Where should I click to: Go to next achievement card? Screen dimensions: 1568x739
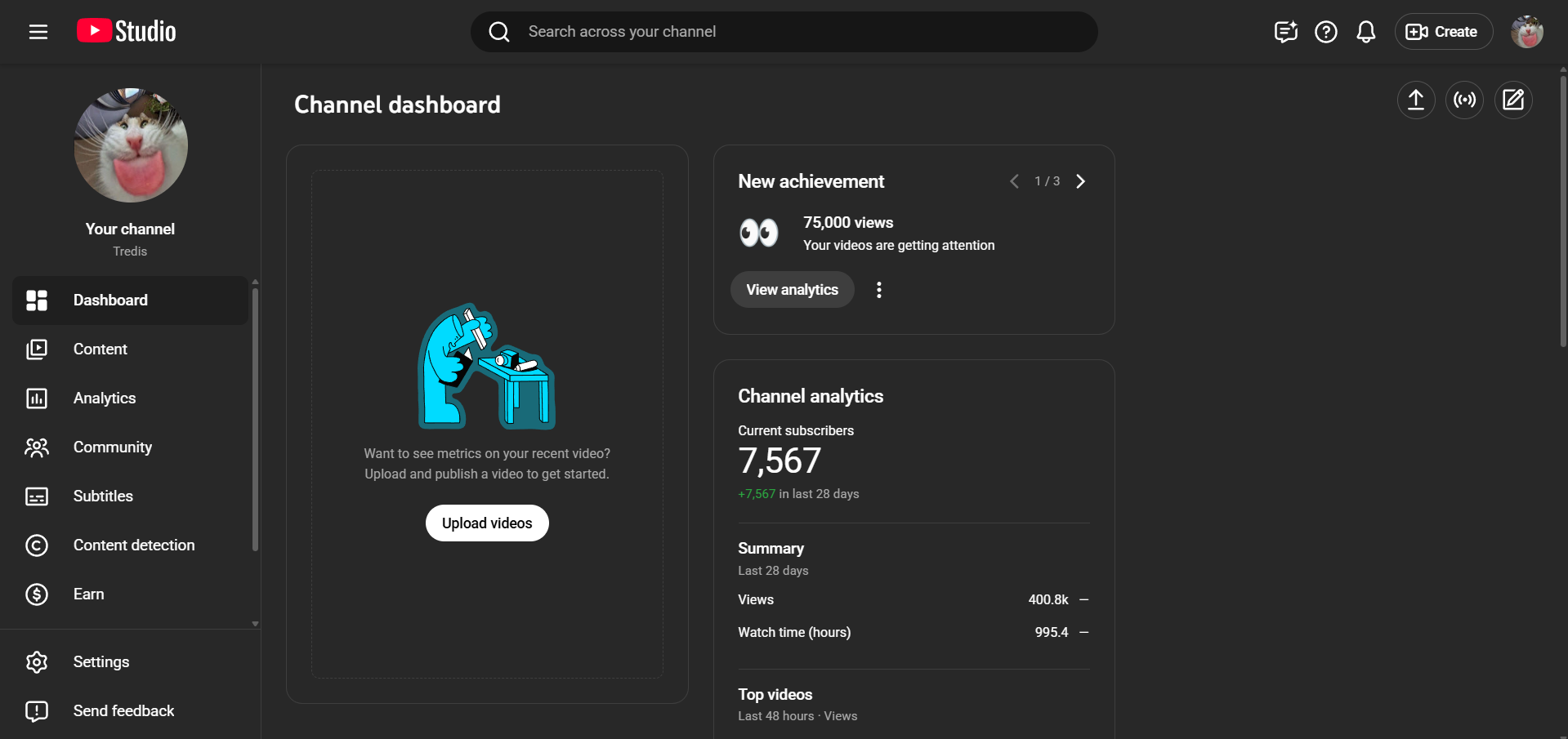tap(1080, 181)
